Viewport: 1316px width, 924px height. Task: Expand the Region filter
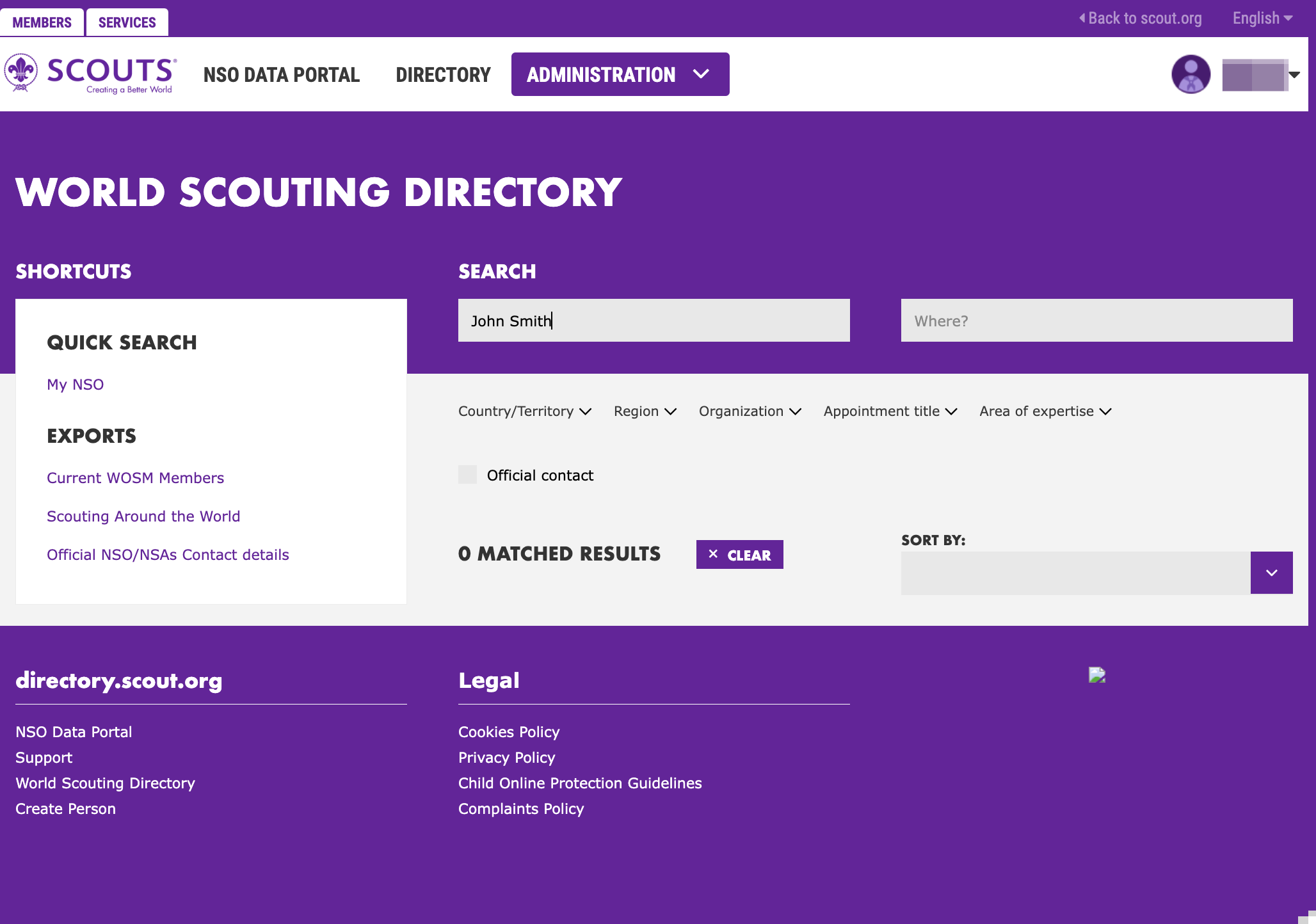click(645, 411)
